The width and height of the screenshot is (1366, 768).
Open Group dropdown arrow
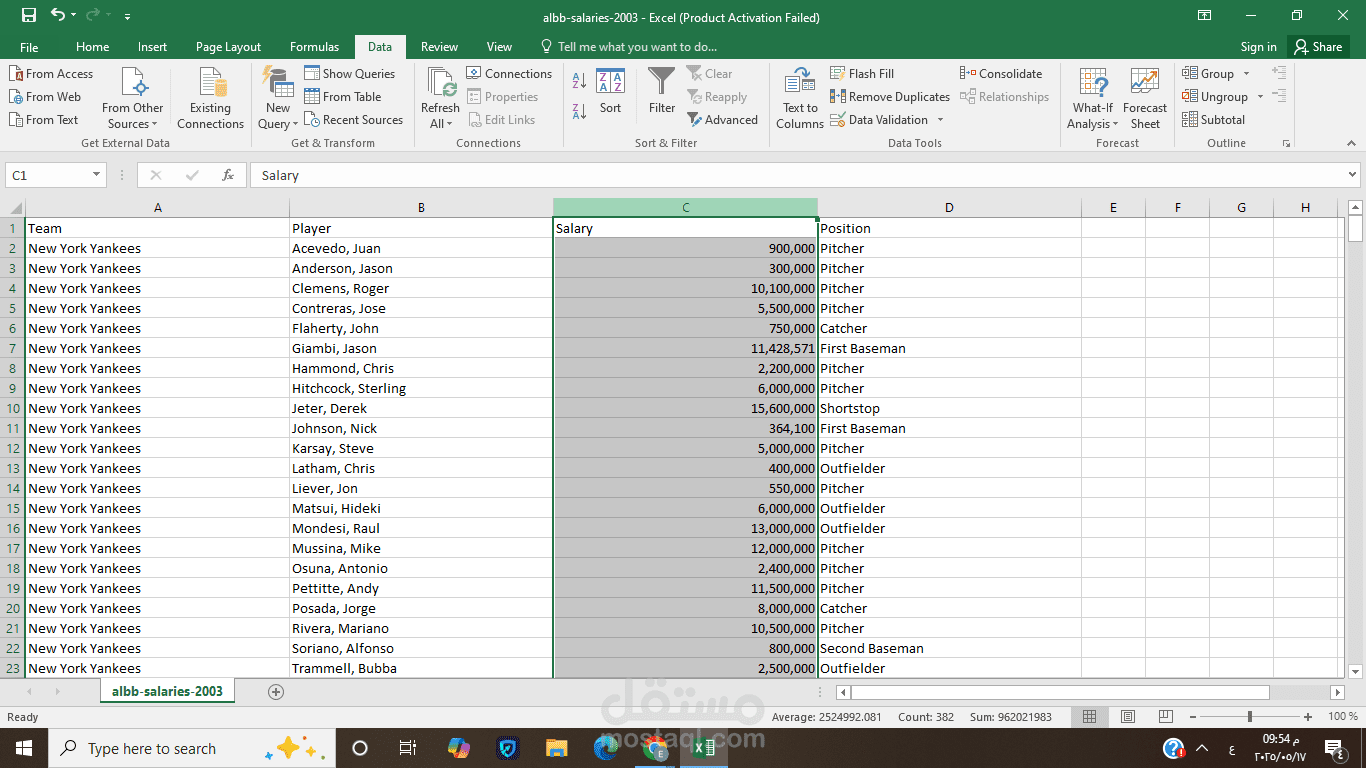[1247, 74]
